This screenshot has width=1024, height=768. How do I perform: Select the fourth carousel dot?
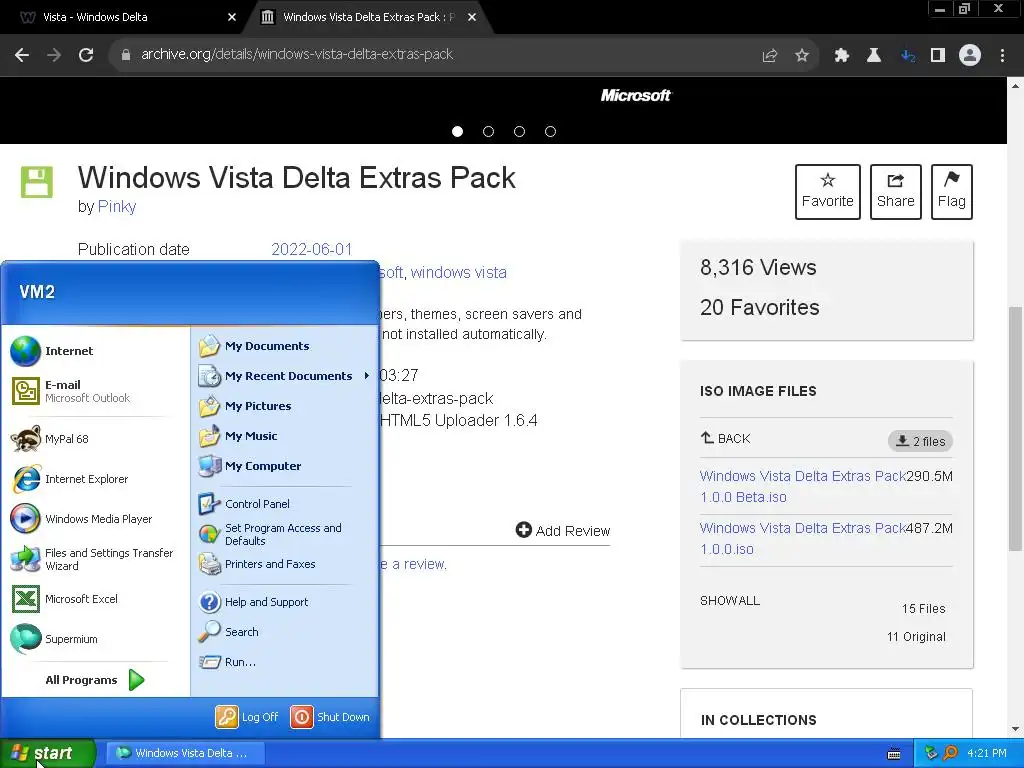click(x=551, y=131)
